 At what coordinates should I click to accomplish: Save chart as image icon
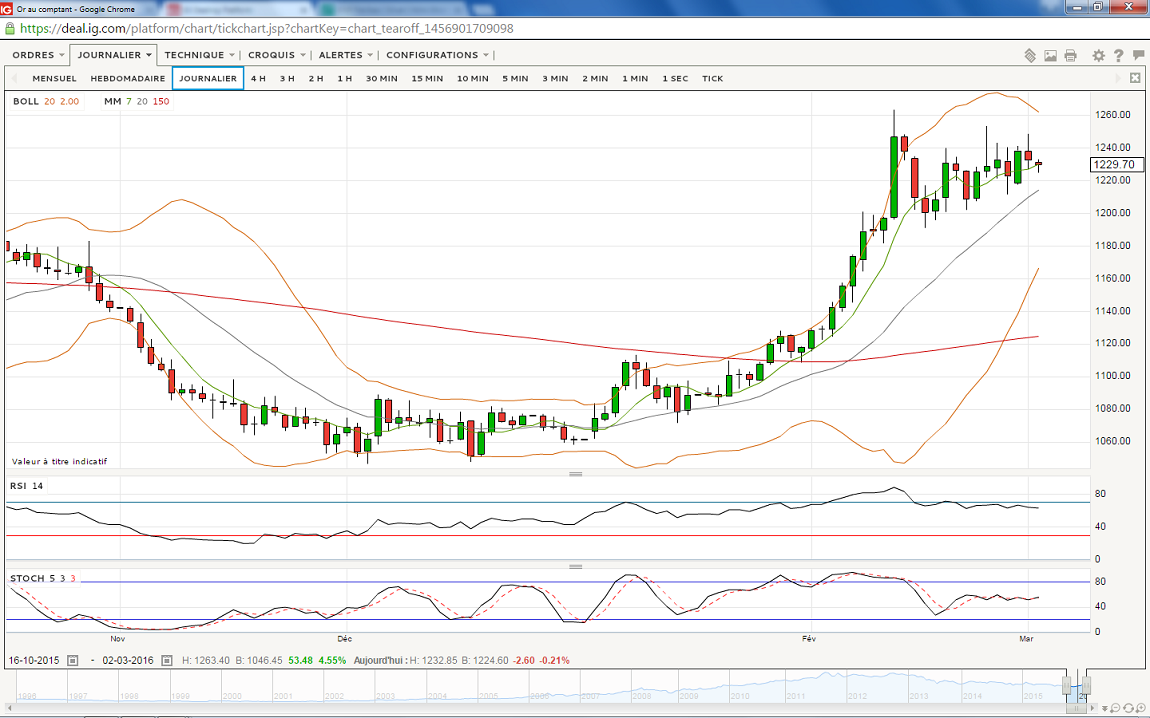click(1051, 56)
